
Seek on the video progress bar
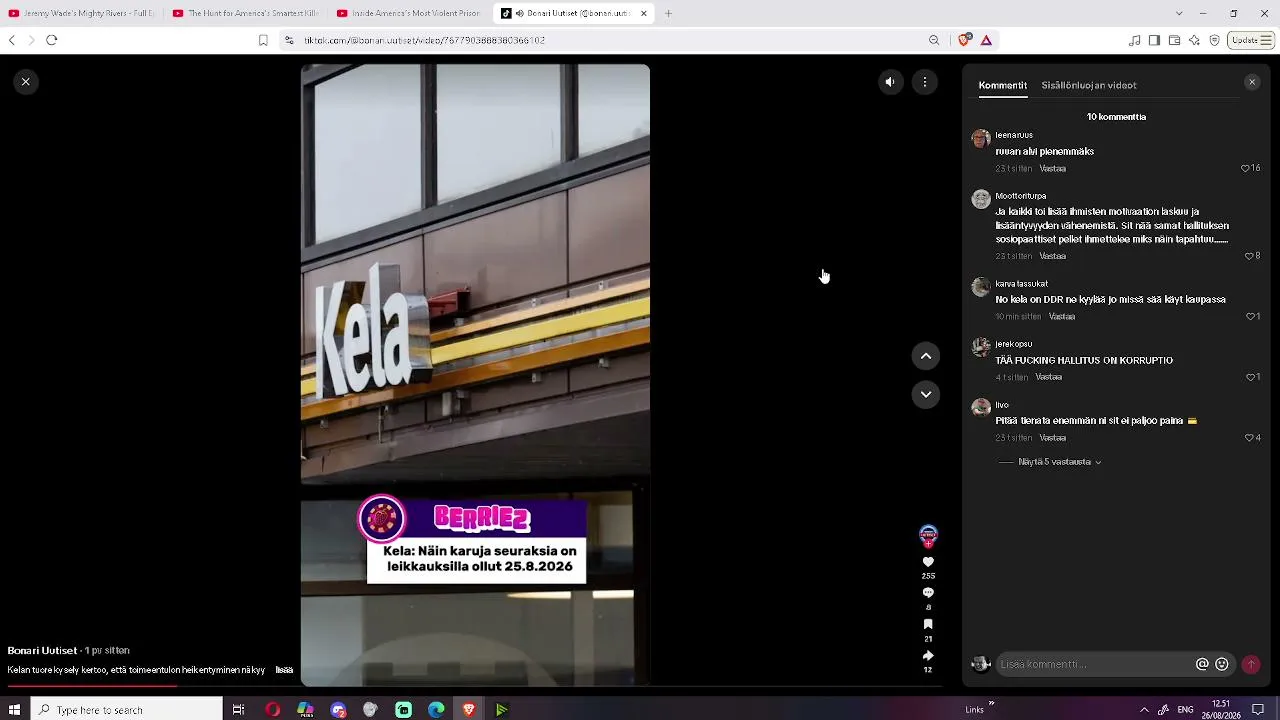[x=475, y=687]
